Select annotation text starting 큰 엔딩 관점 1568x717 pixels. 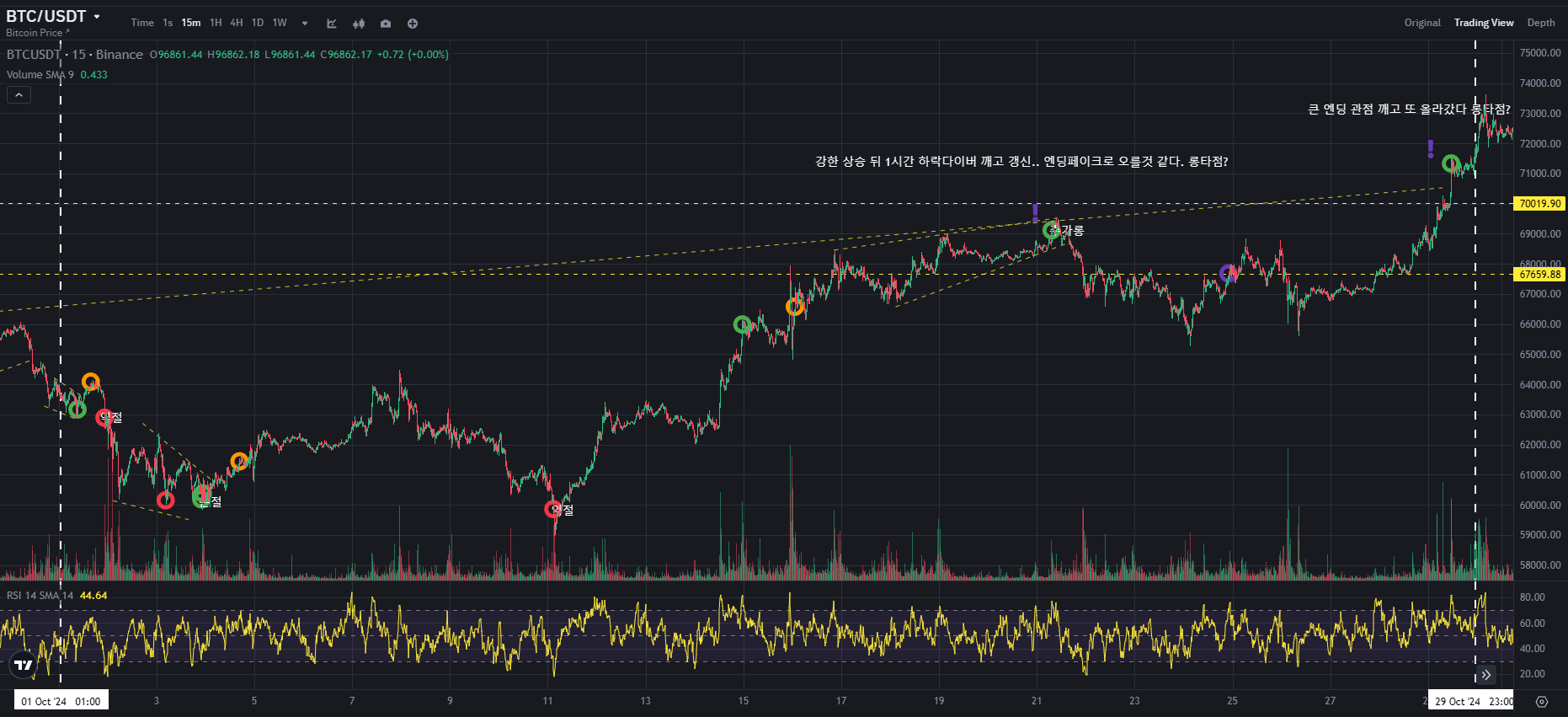tap(1409, 110)
